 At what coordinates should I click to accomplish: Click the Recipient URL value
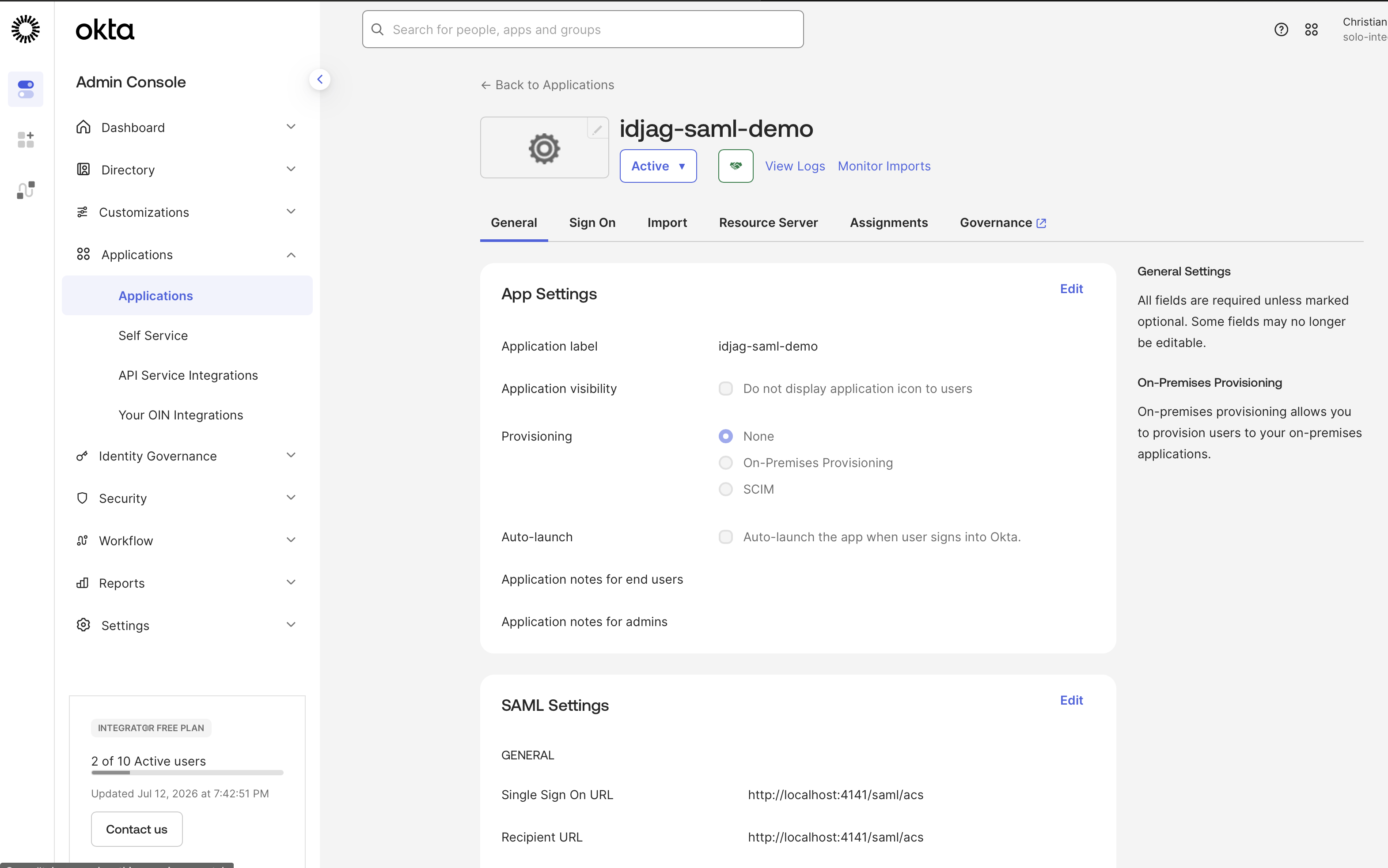(835, 837)
